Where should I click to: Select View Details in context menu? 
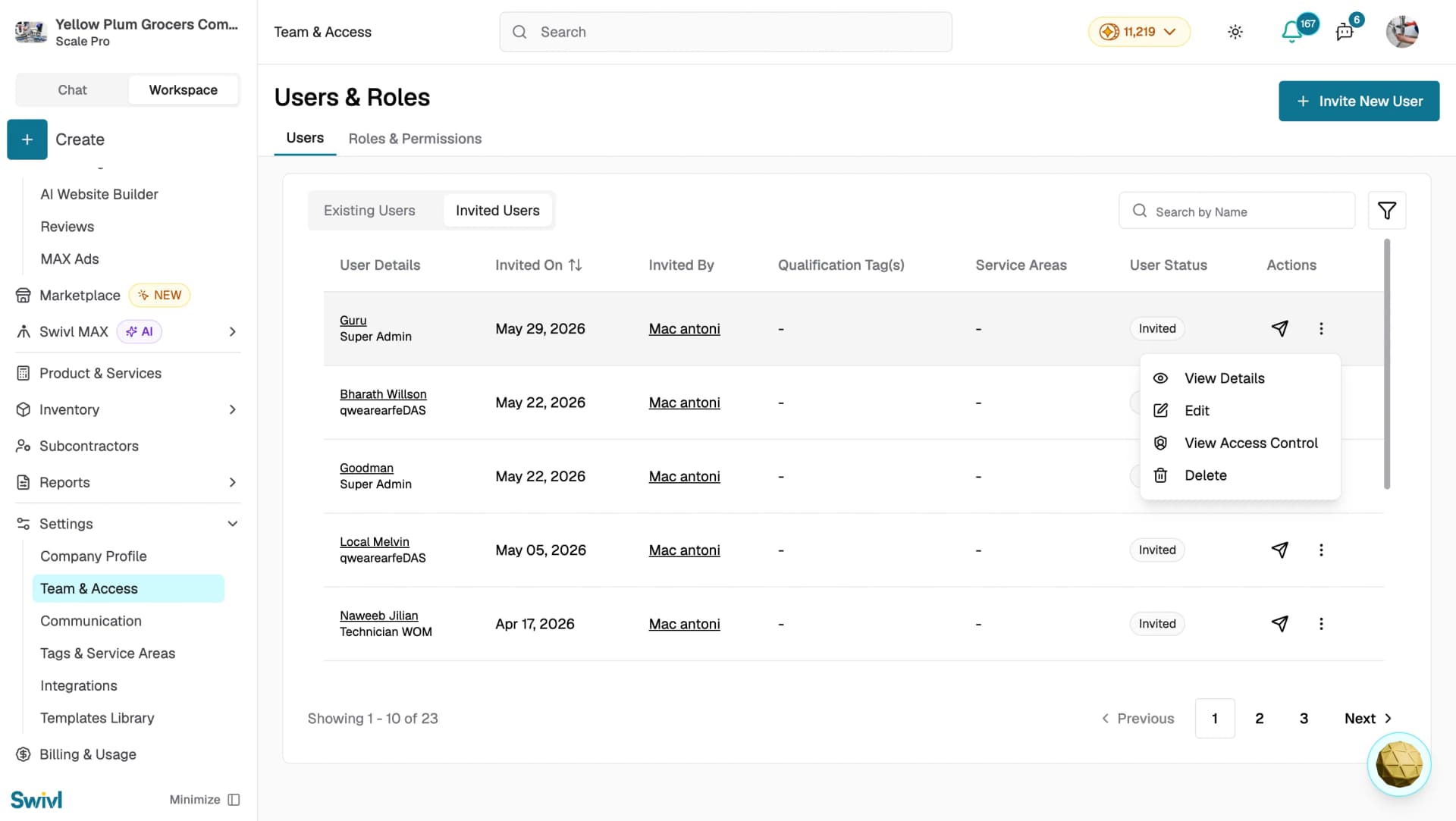1240,378
